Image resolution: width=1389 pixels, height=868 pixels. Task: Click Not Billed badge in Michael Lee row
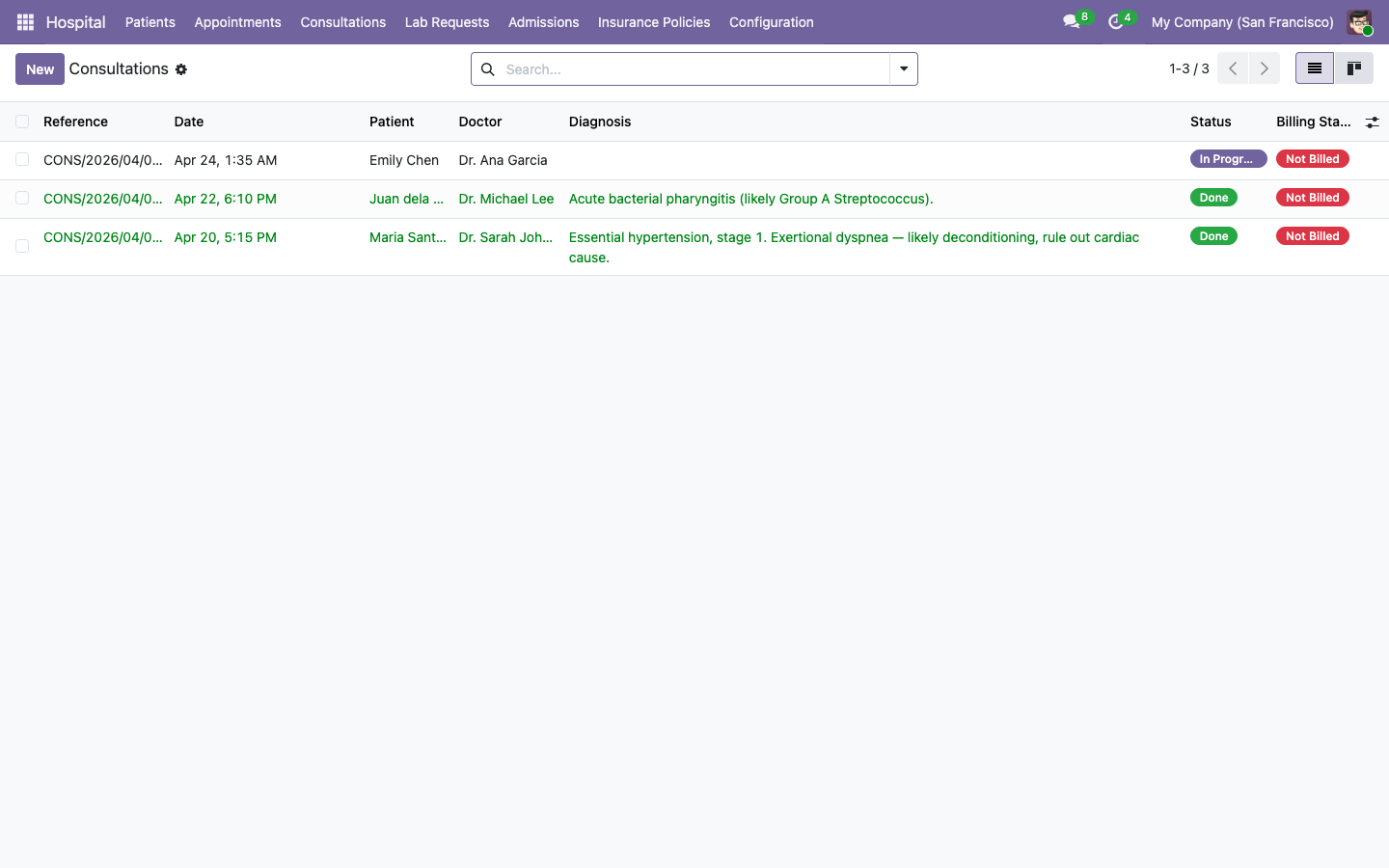point(1312,198)
